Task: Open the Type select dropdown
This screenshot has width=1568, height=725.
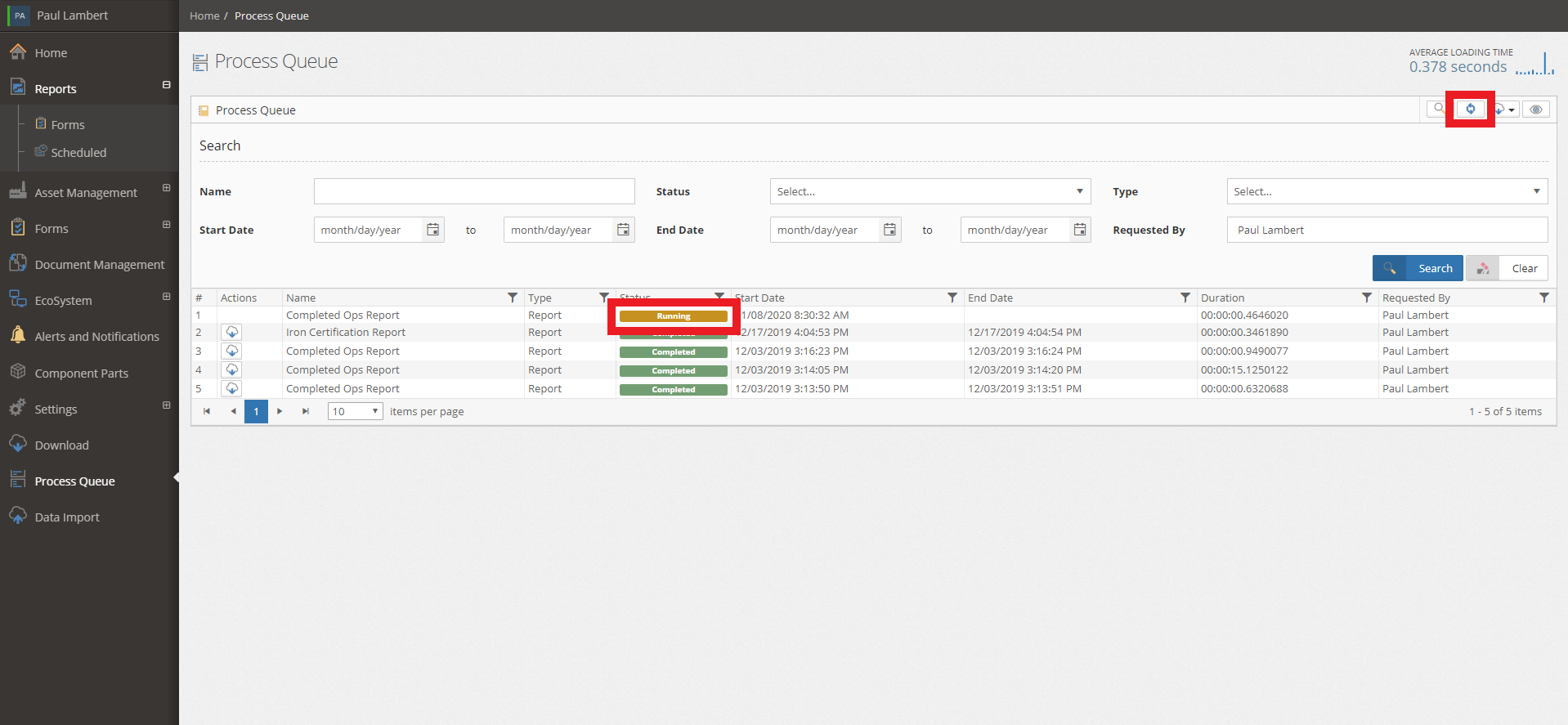Action: (1387, 191)
